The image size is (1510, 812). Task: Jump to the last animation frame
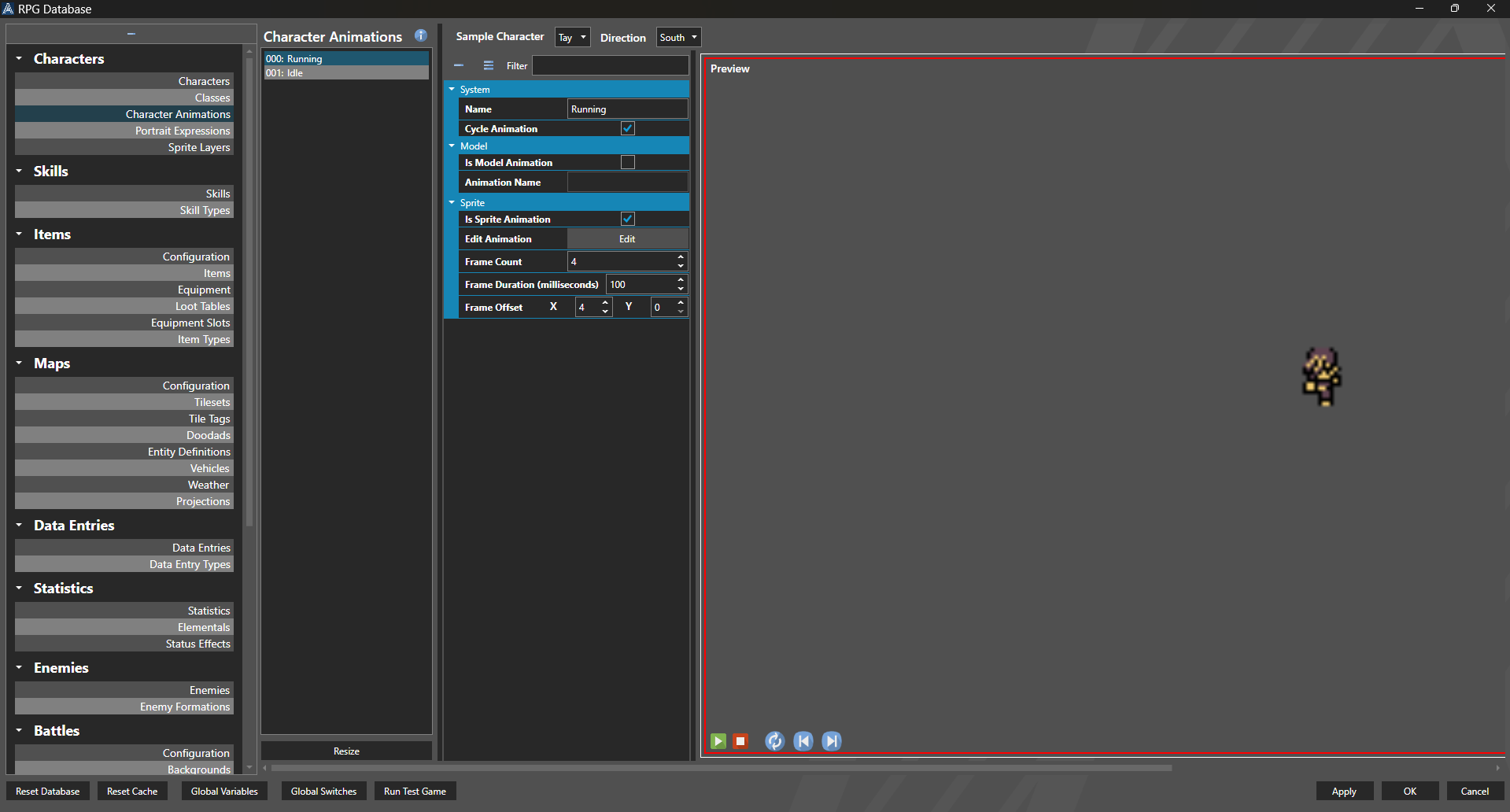point(831,740)
